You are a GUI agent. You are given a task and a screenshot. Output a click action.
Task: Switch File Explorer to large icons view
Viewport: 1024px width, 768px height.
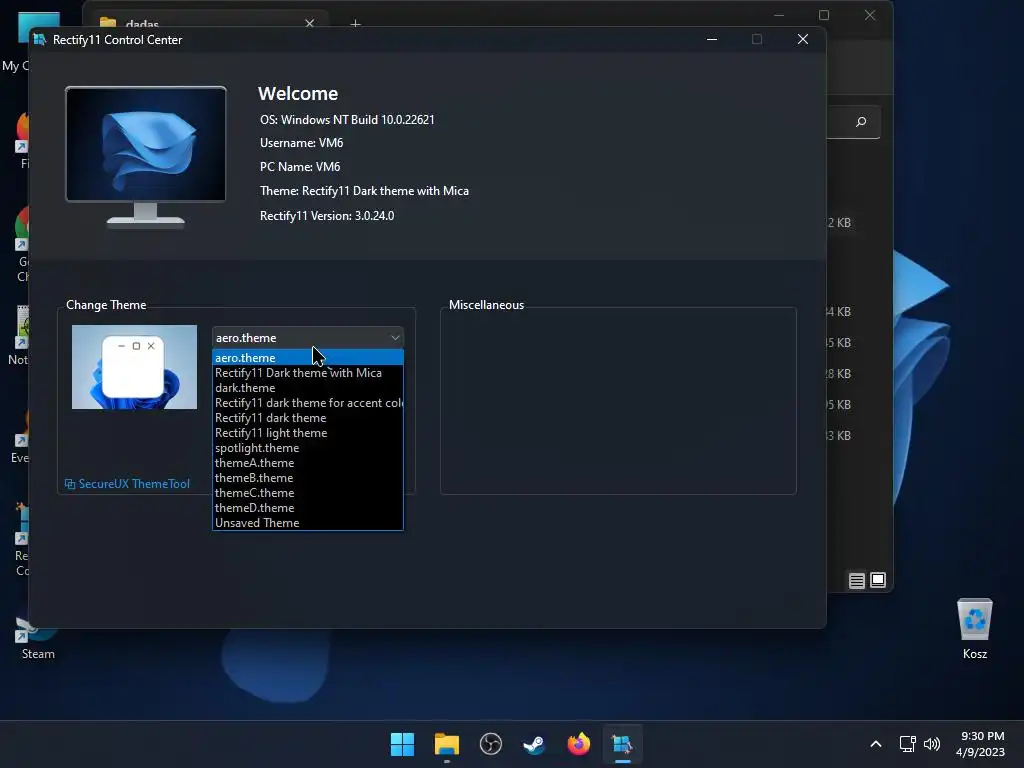click(878, 580)
